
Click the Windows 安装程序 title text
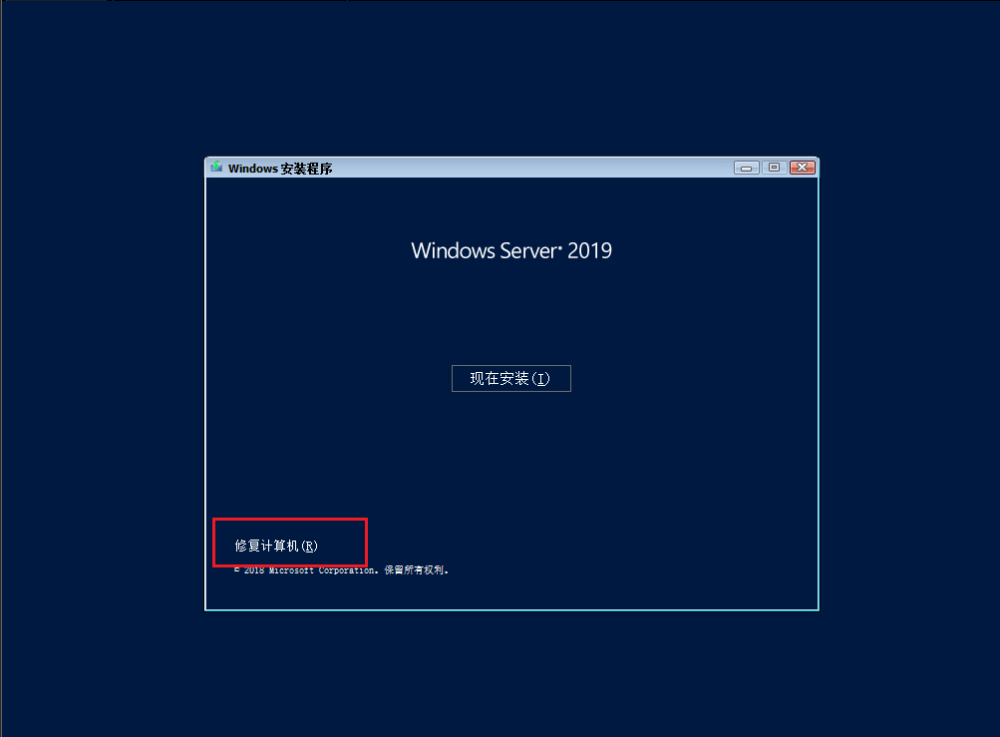pyautogui.click(x=280, y=168)
